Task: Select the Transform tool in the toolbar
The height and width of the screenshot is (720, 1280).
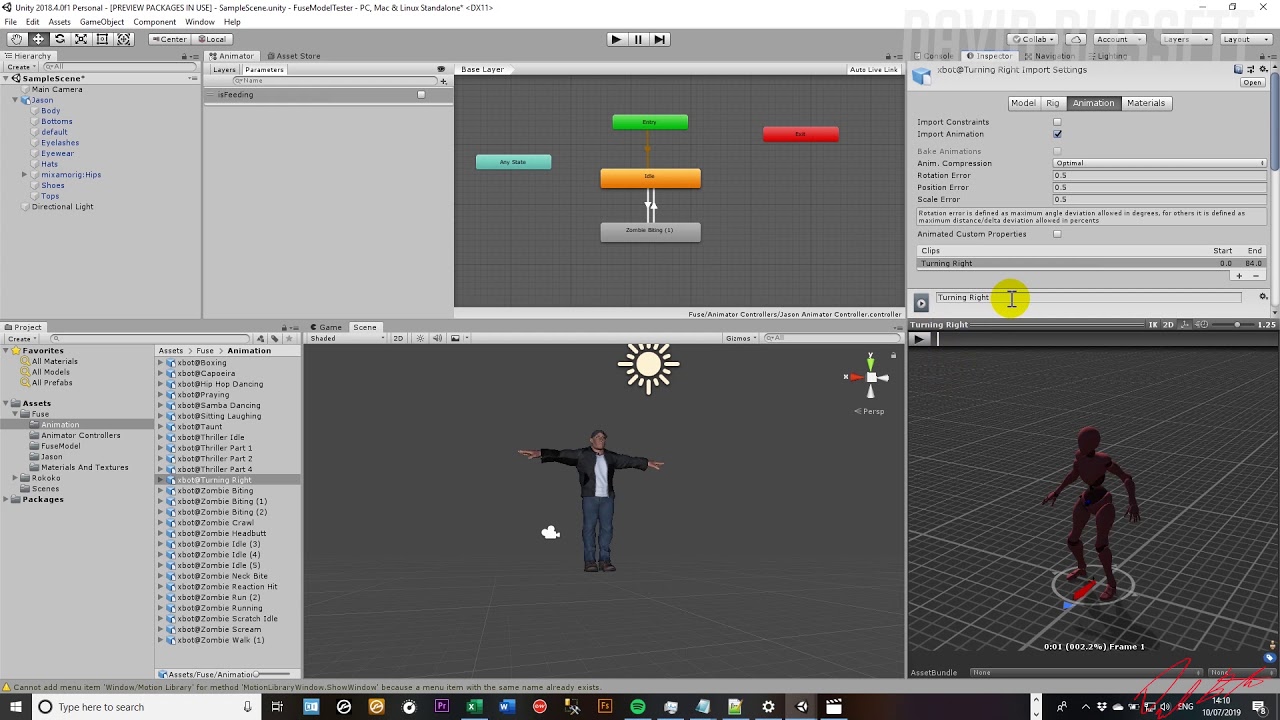Action: 124,39
